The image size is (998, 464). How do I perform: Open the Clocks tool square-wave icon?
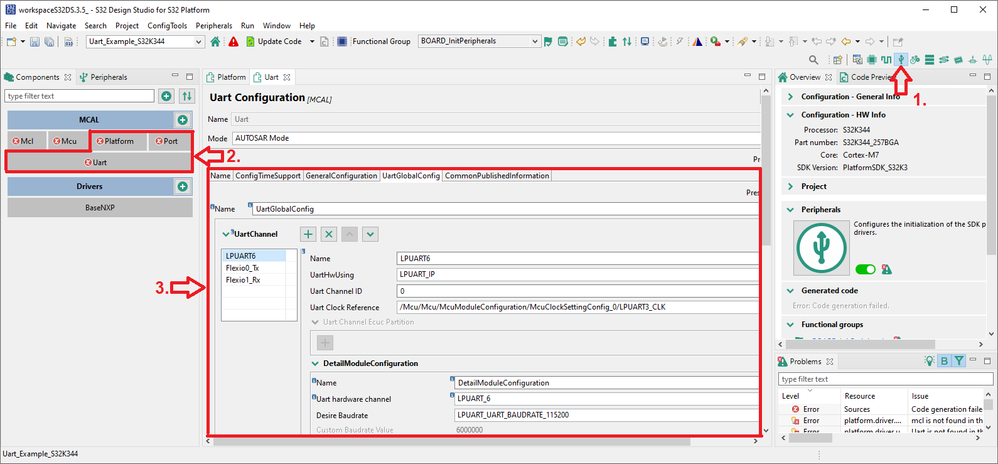point(886,60)
